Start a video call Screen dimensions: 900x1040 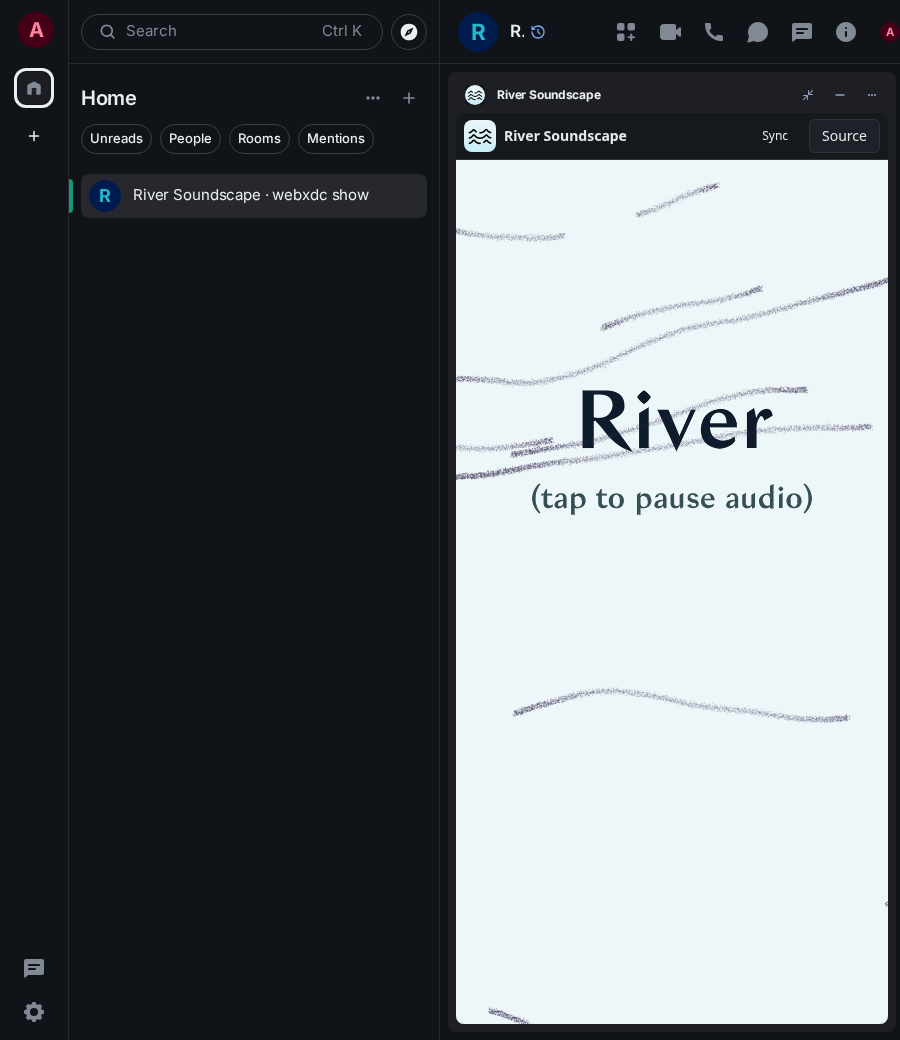pos(670,32)
